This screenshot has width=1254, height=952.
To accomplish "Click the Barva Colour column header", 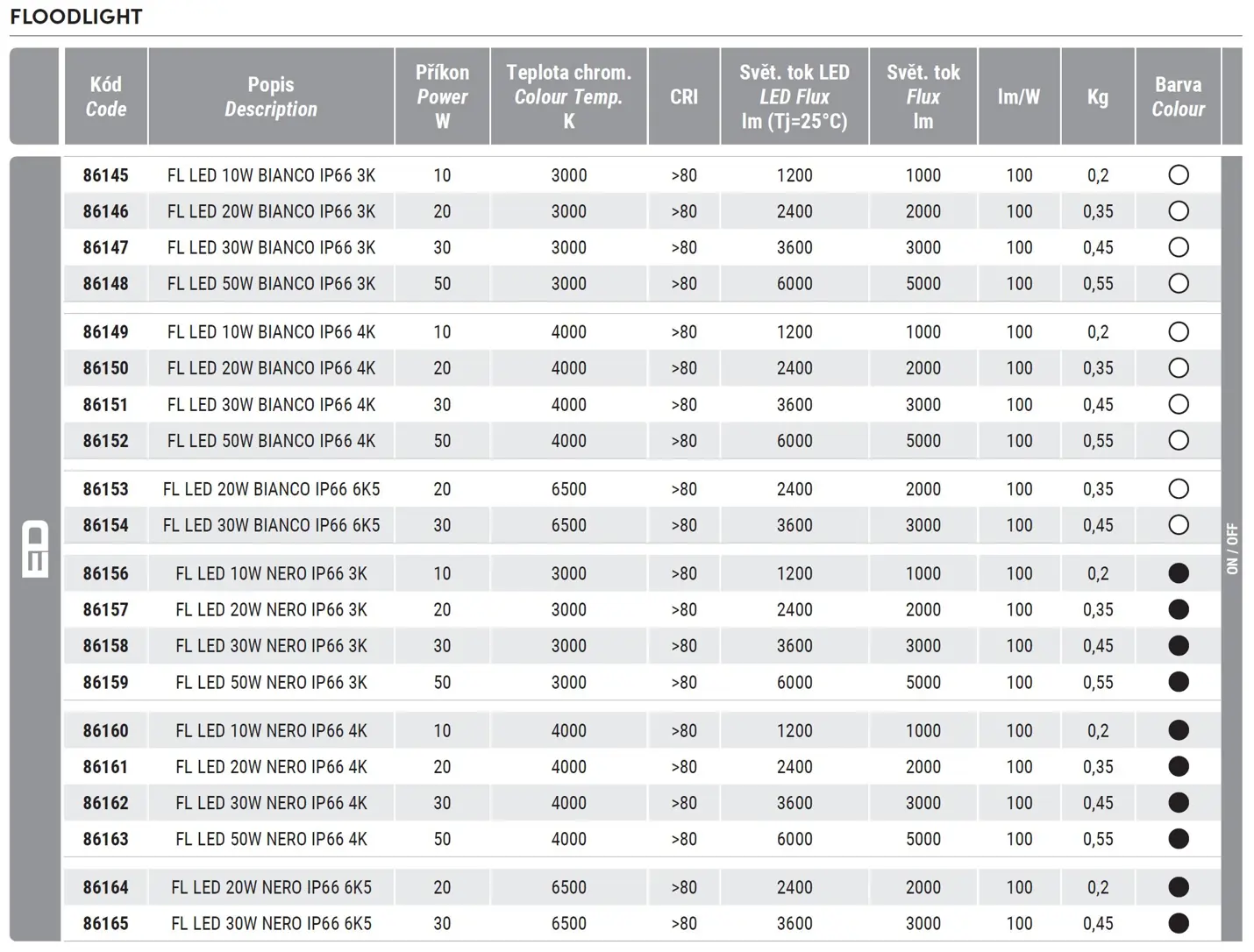I will 1178,96.
